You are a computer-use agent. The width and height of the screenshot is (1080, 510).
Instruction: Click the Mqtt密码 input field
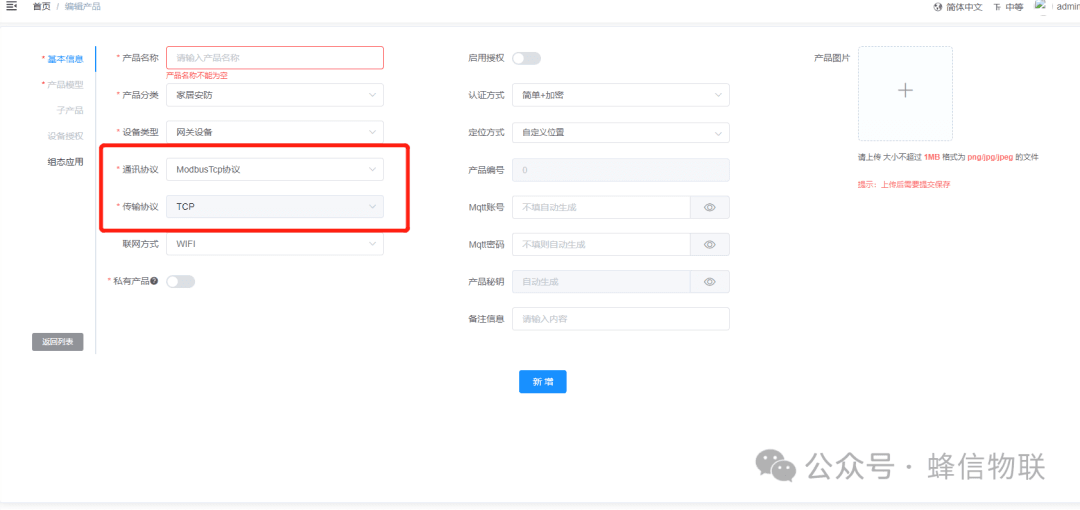pos(601,245)
